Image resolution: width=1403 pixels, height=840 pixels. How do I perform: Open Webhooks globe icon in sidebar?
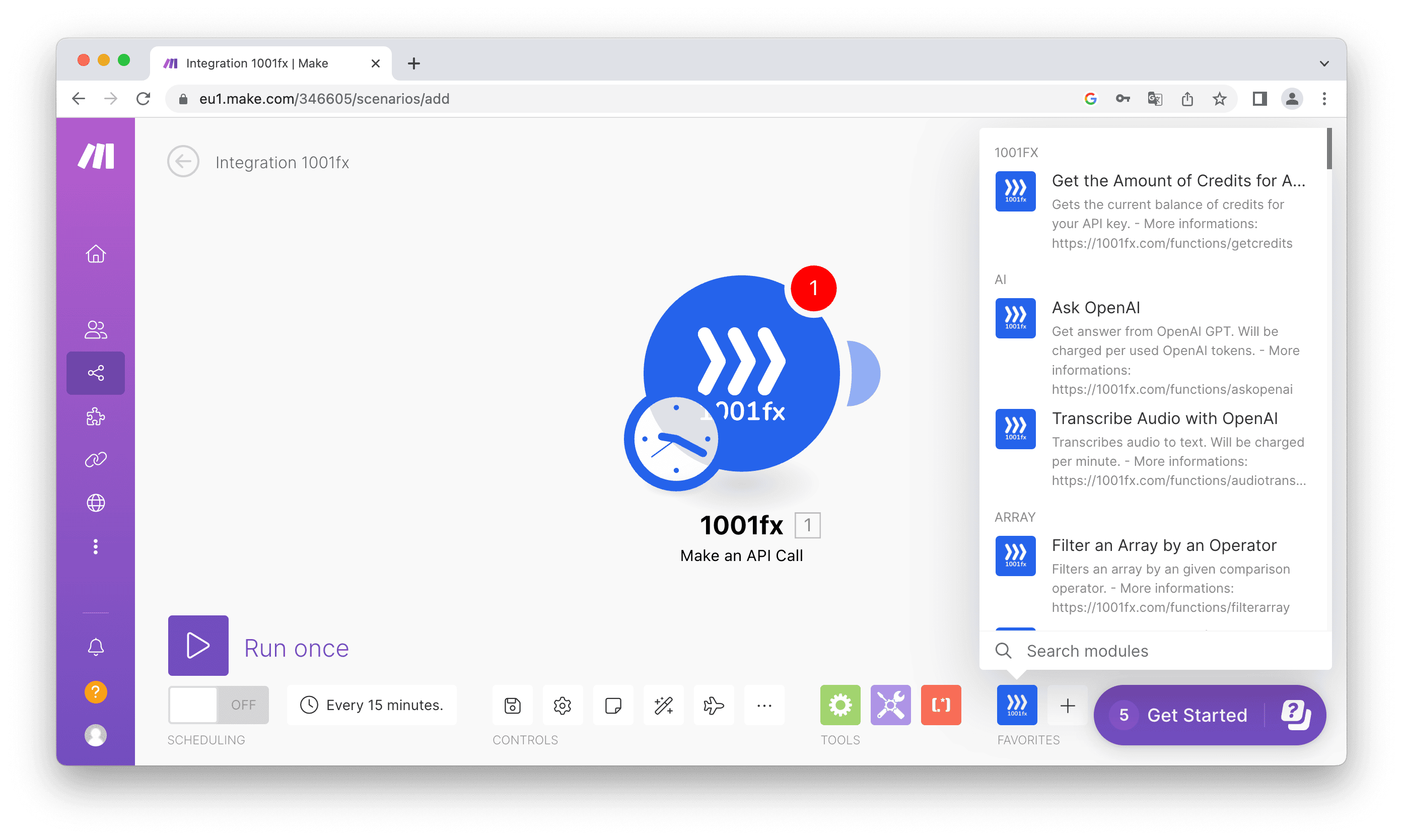(96, 503)
